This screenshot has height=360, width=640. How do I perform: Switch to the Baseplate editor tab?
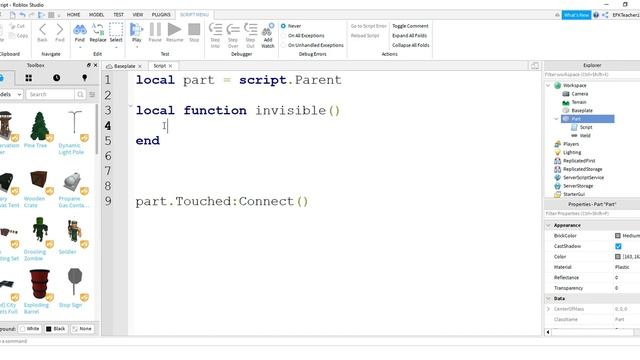pos(124,66)
